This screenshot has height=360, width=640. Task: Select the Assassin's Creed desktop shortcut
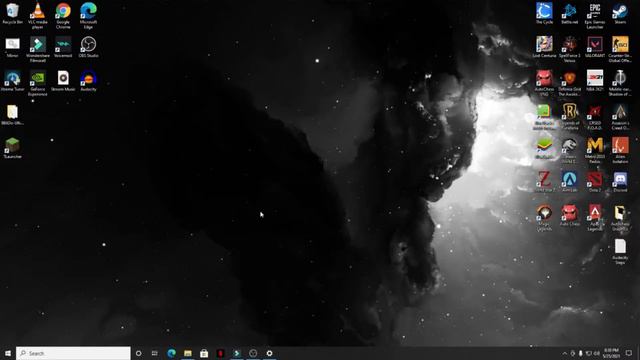pos(620,117)
